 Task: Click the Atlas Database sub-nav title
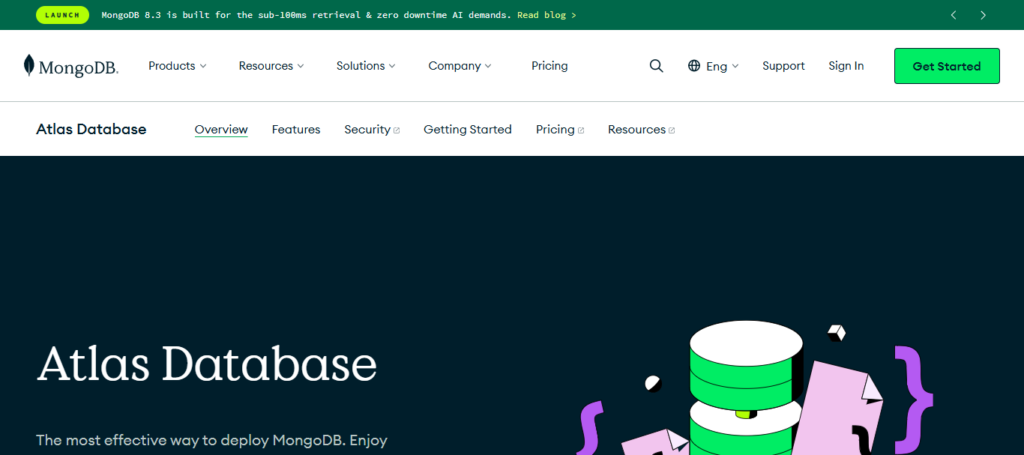click(x=91, y=129)
